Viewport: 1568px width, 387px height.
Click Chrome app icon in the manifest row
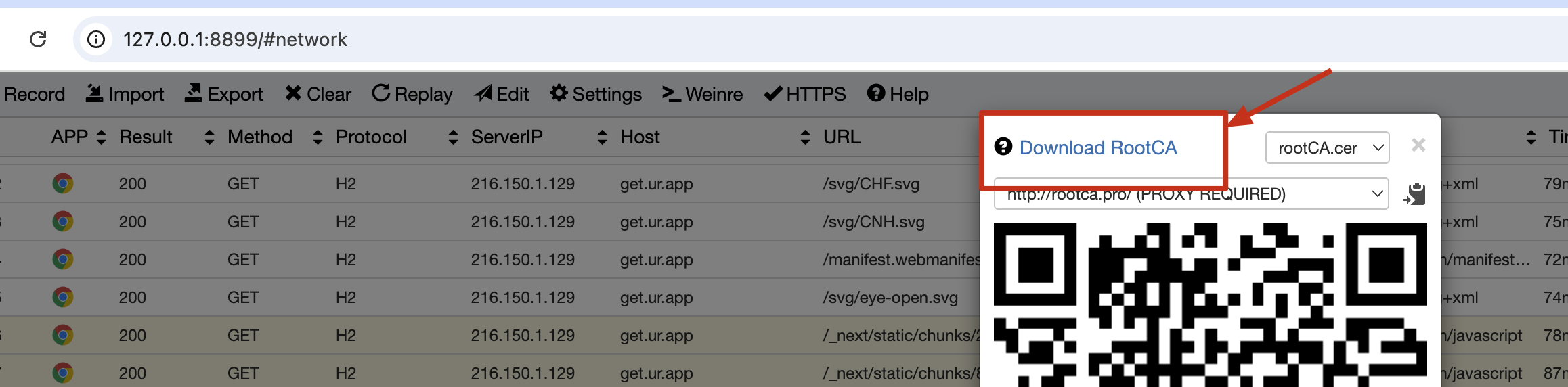[63, 259]
